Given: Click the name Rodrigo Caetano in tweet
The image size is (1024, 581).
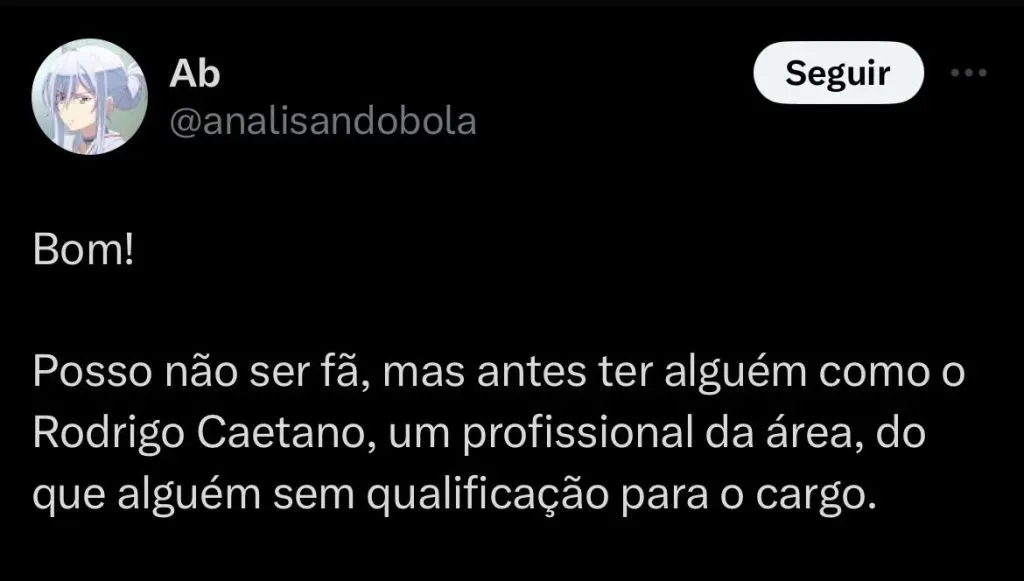Looking at the screenshot, I should click(198, 434).
